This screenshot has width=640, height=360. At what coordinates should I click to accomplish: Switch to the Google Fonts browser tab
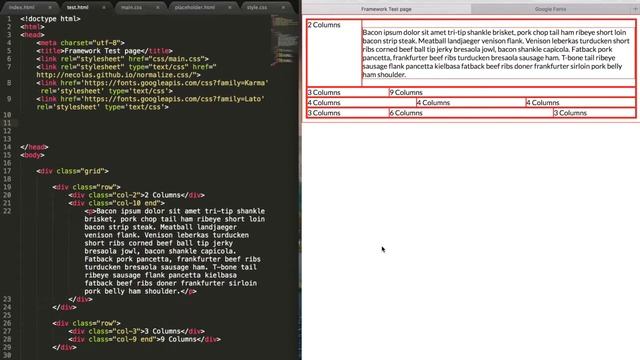tap(550, 9)
